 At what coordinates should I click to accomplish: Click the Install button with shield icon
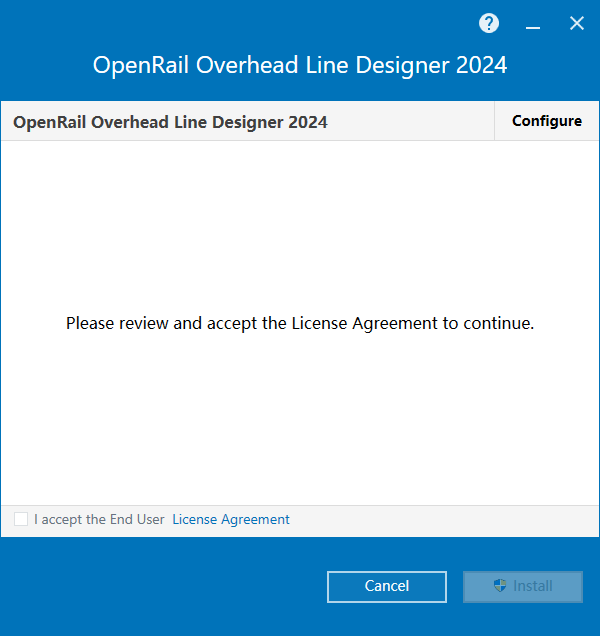[x=523, y=587]
